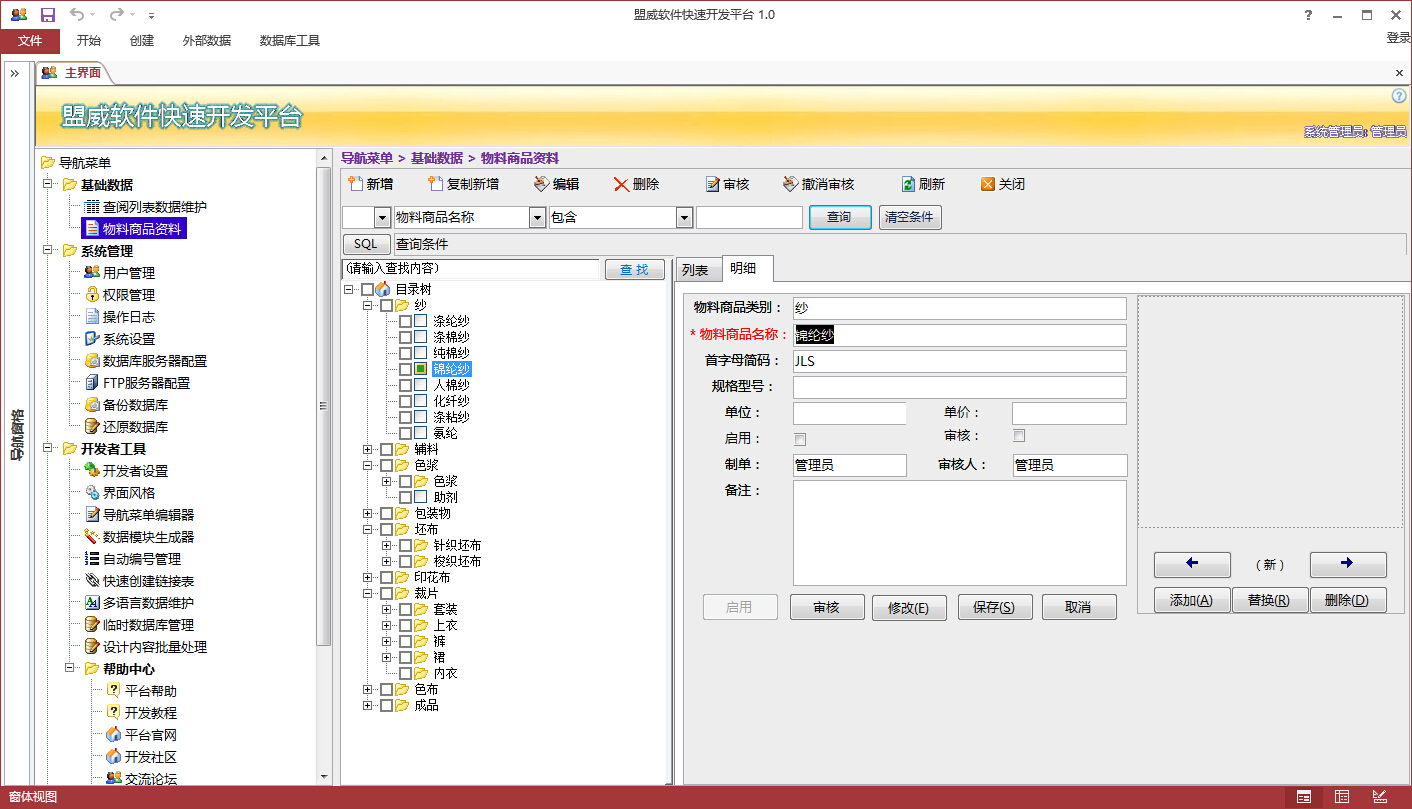
Task: Click the 查询 button
Action: coord(840,217)
